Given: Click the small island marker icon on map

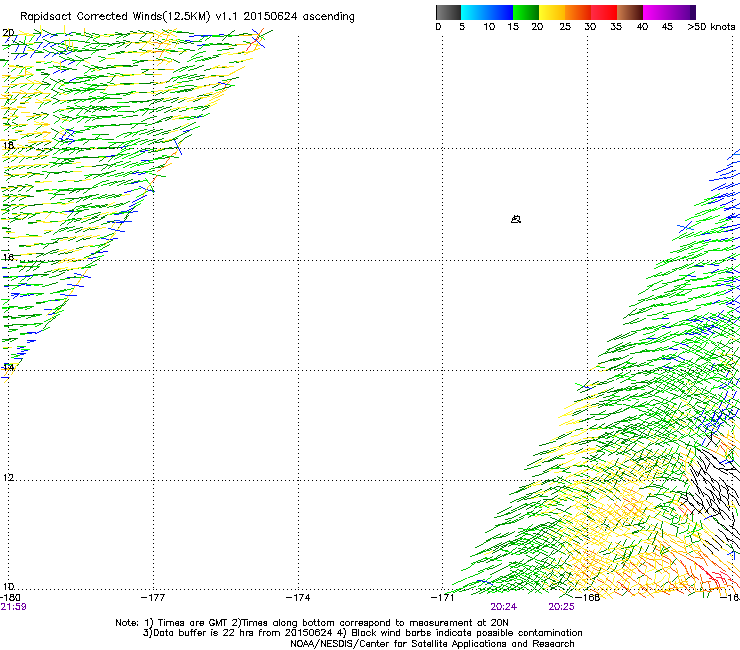Looking at the screenshot, I should (x=516, y=219).
